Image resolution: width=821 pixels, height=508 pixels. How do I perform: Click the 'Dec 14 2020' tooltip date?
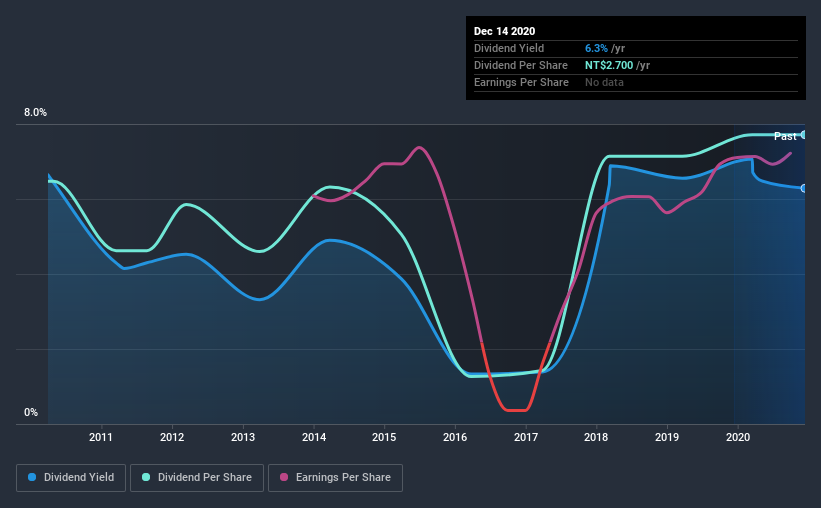pyautogui.click(x=504, y=31)
